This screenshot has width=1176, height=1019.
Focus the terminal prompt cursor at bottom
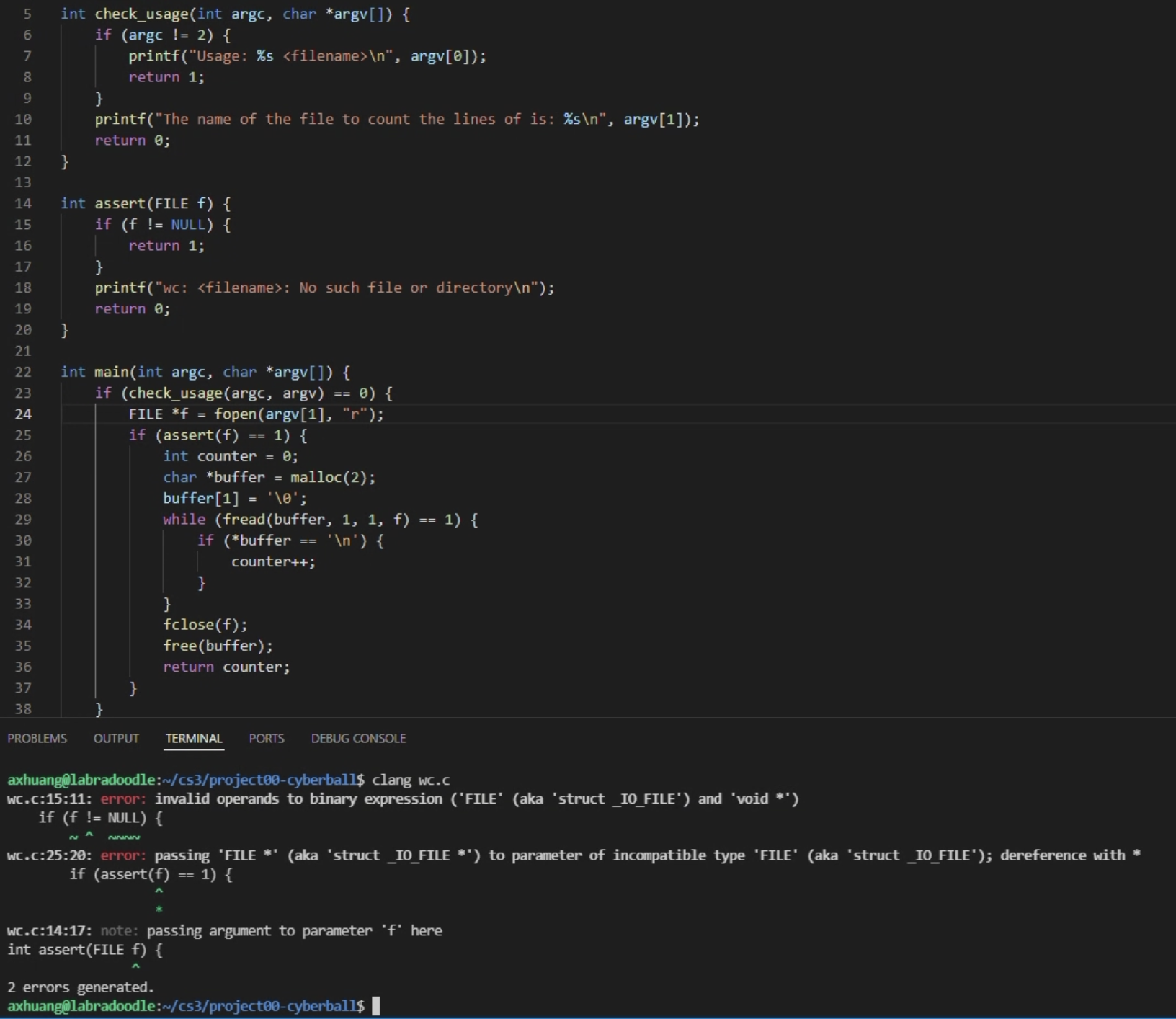[x=375, y=1005]
